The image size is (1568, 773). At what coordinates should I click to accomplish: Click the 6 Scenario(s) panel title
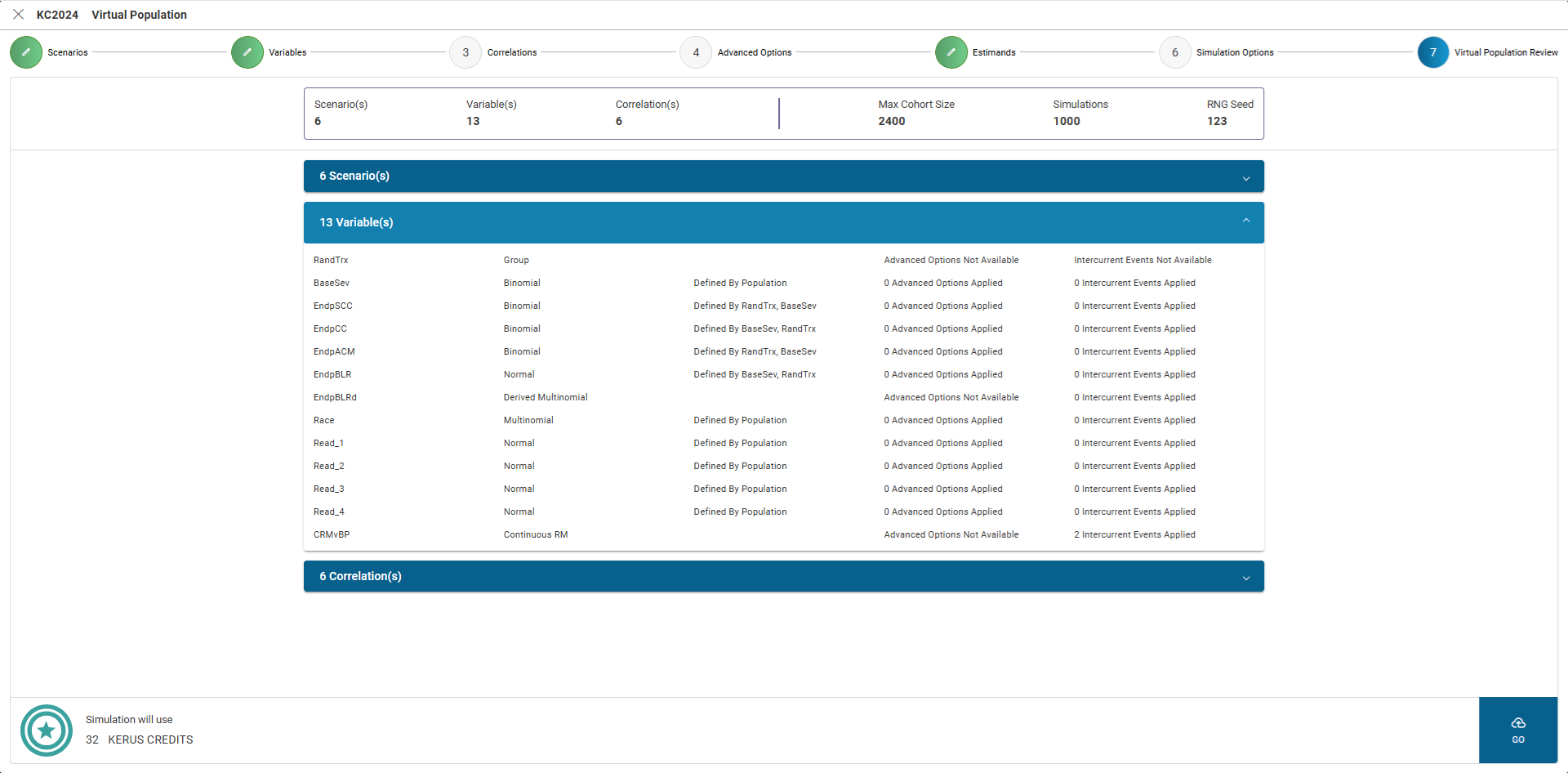354,176
